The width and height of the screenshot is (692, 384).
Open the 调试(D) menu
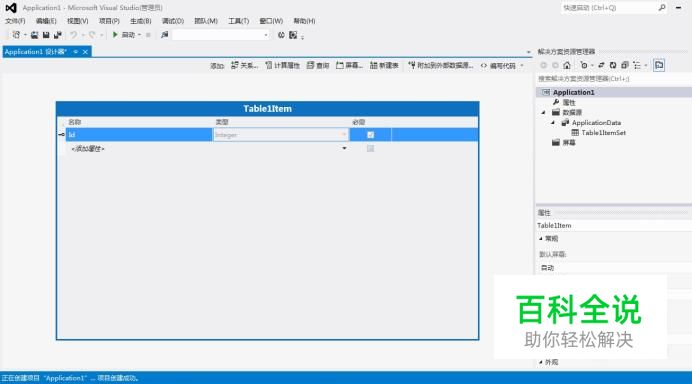click(x=173, y=21)
